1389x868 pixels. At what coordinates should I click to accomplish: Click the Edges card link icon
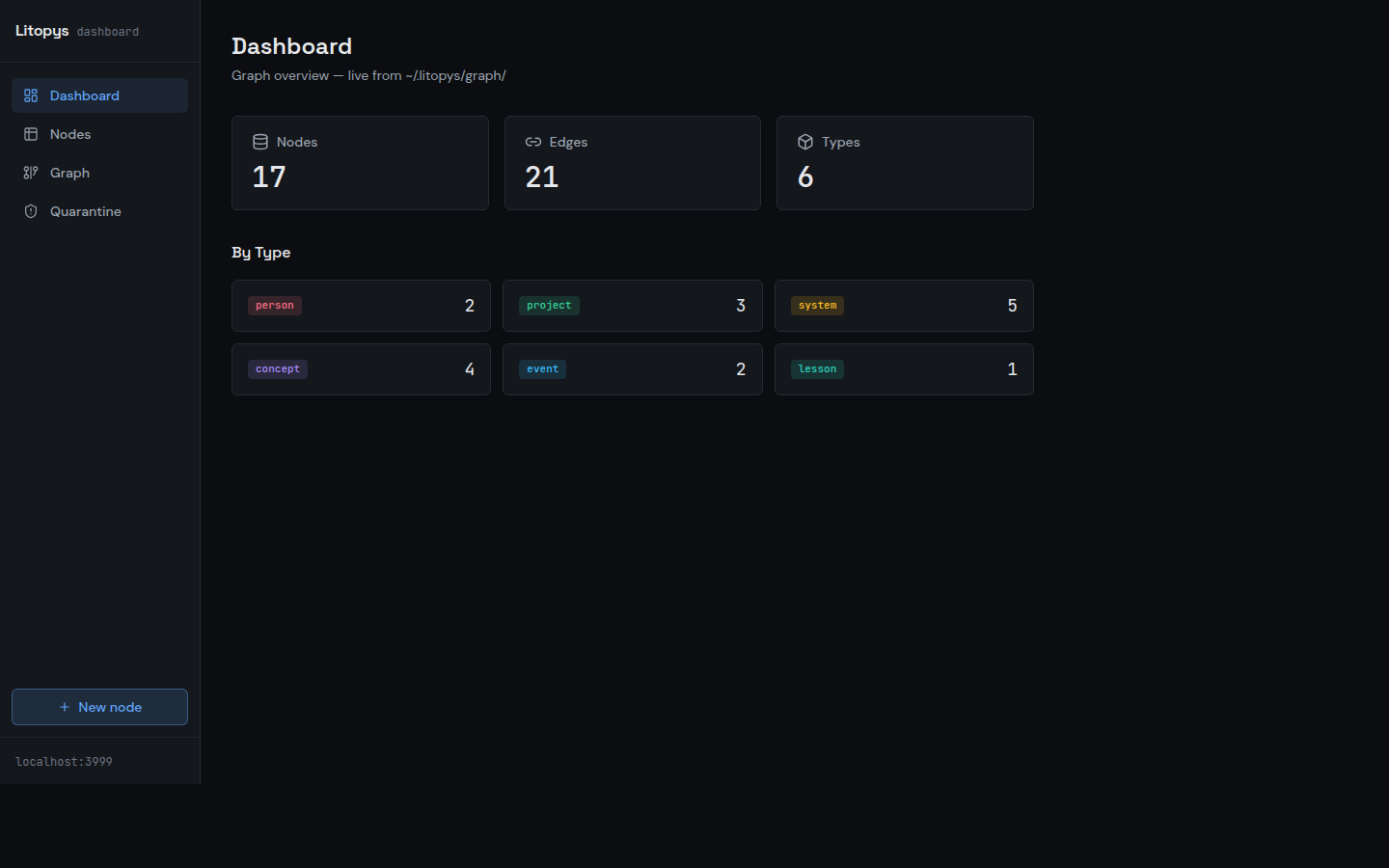[x=532, y=141]
